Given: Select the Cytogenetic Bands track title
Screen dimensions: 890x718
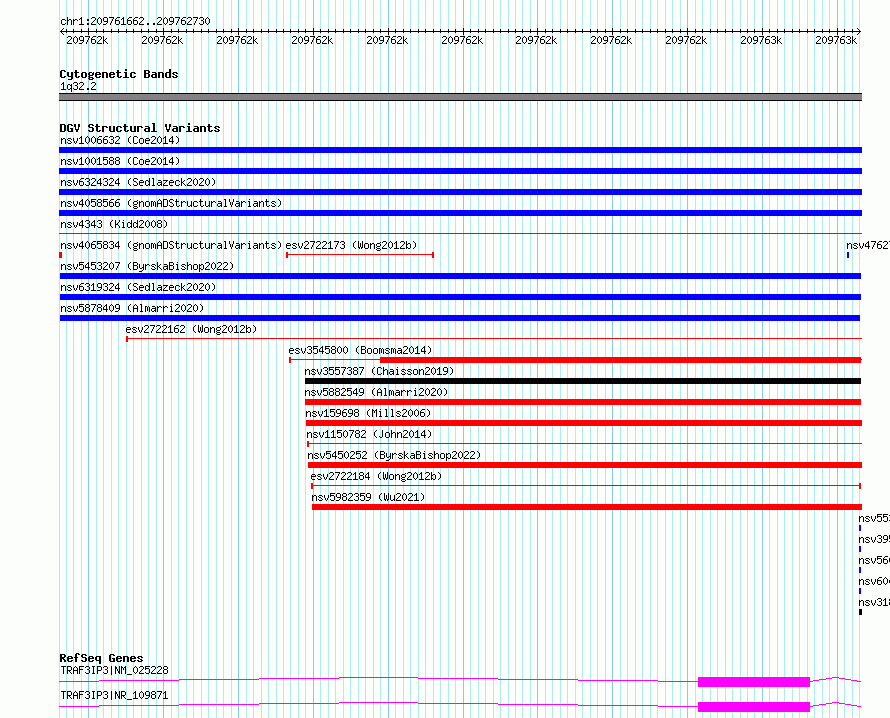Looking at the screenshot, I should tap(119, 74).
